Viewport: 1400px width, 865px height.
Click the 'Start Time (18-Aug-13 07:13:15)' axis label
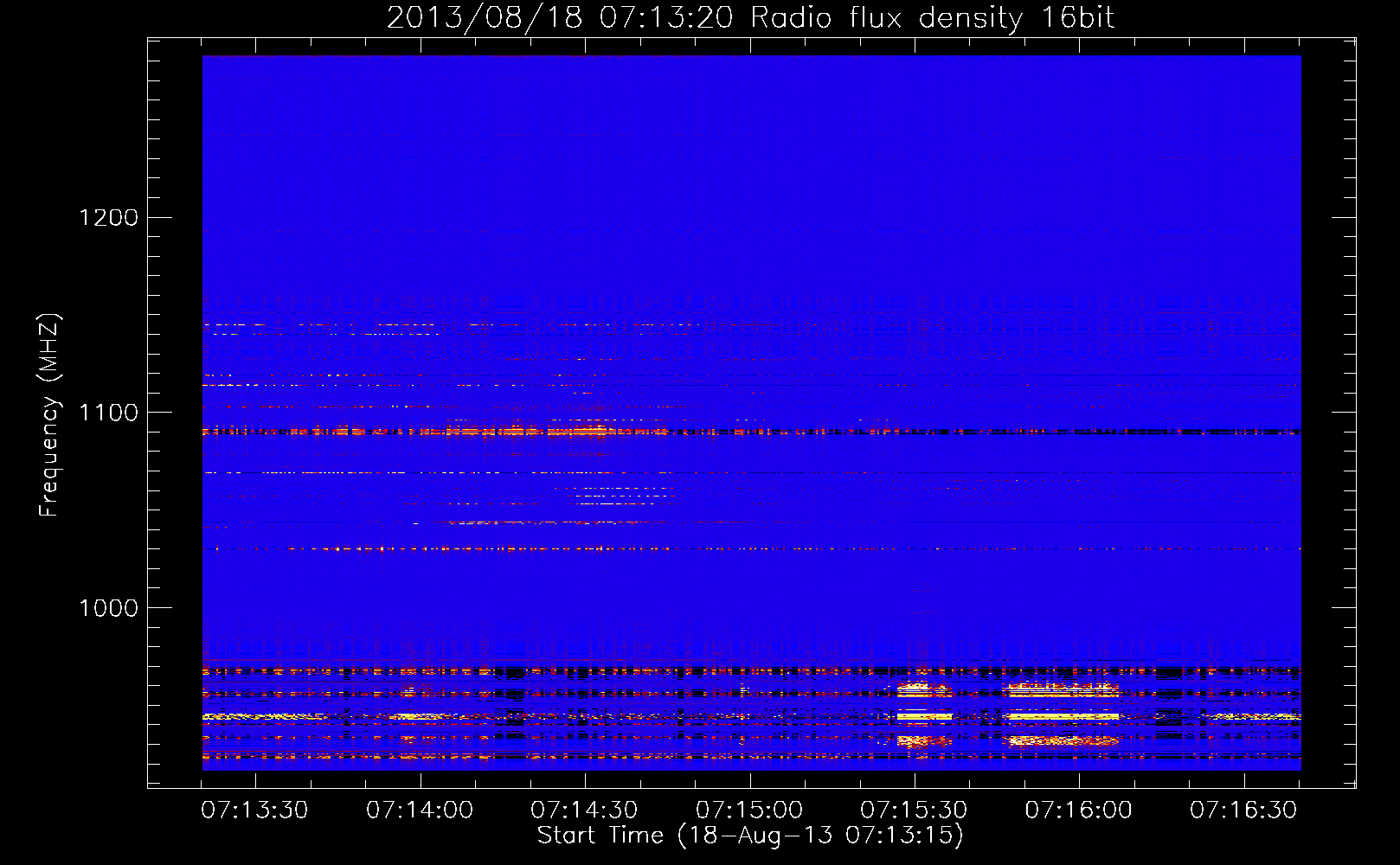pos(750,836)
